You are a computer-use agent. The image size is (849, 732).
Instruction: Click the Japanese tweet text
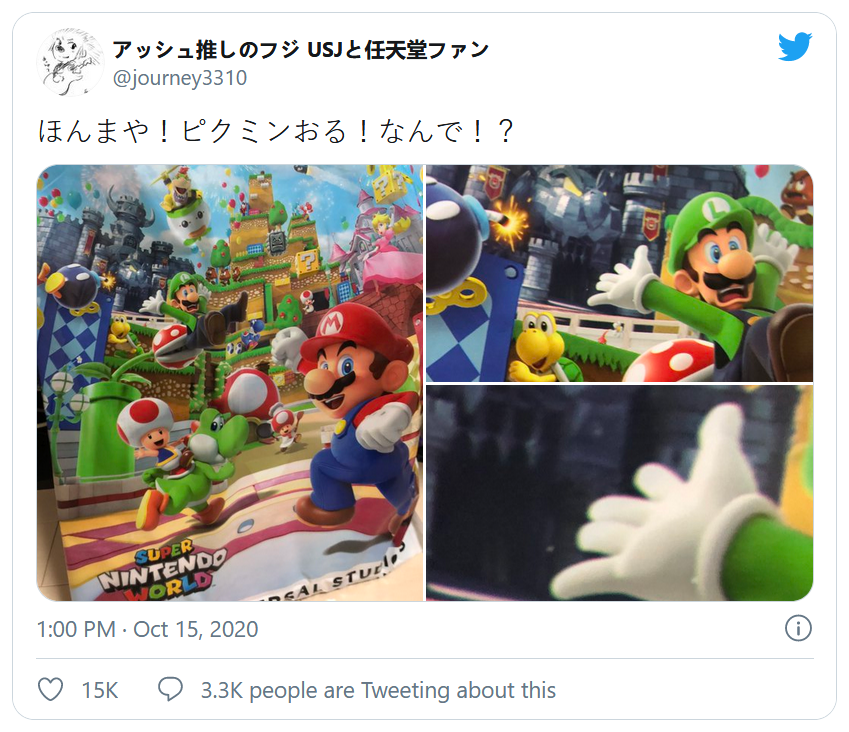(x=276, y=132)
